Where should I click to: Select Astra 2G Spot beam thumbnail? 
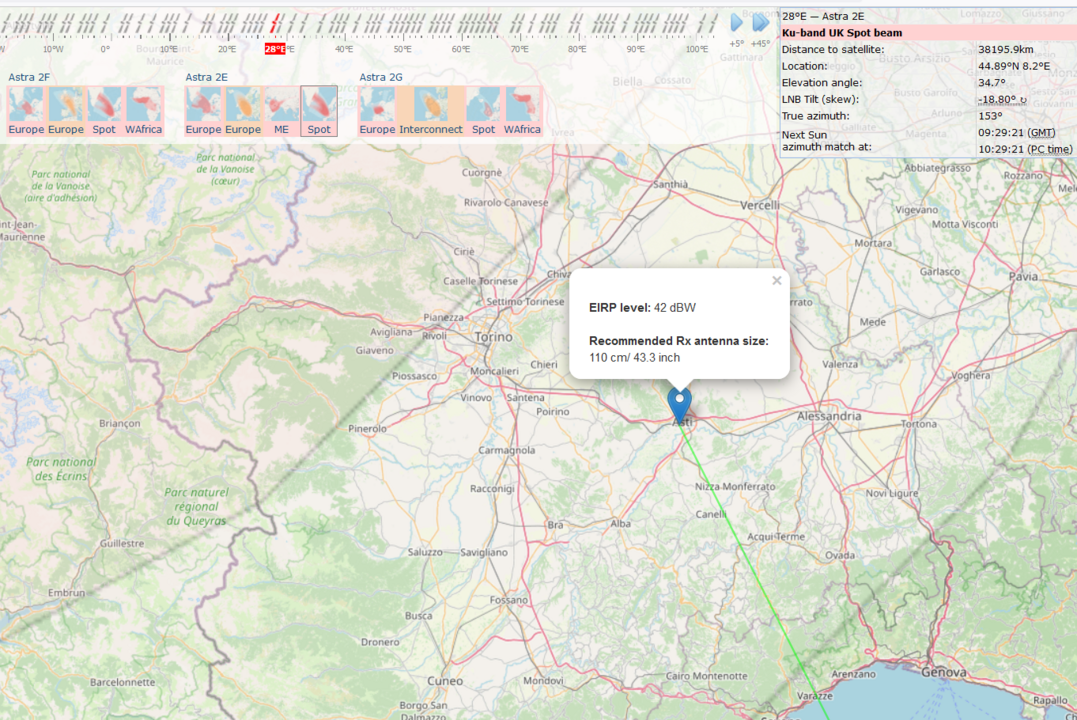coord(483,110)
